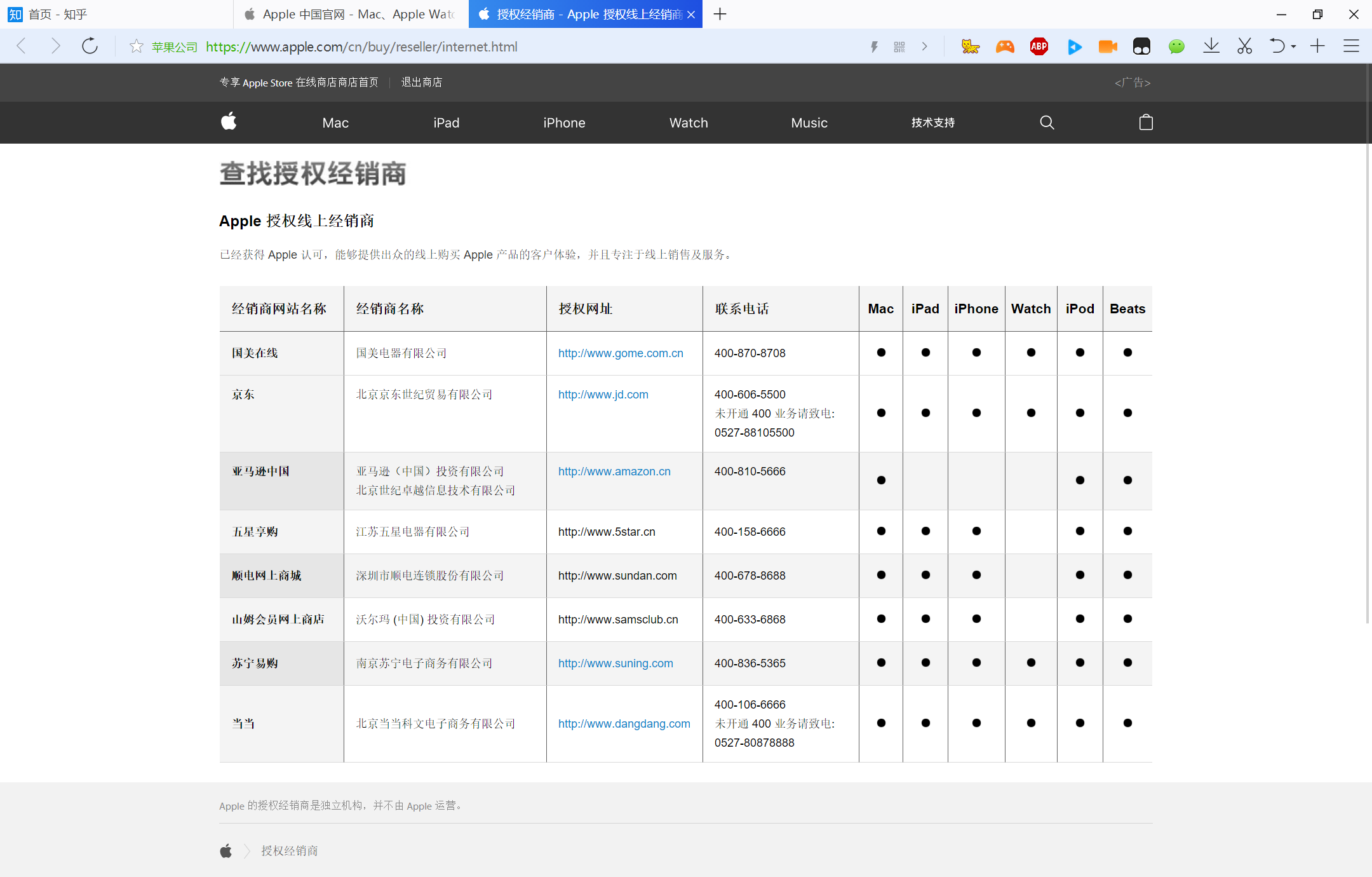Click the blue play-arrow extension icon
The image size is (1372, 877).
click(x=1074, y=46)
